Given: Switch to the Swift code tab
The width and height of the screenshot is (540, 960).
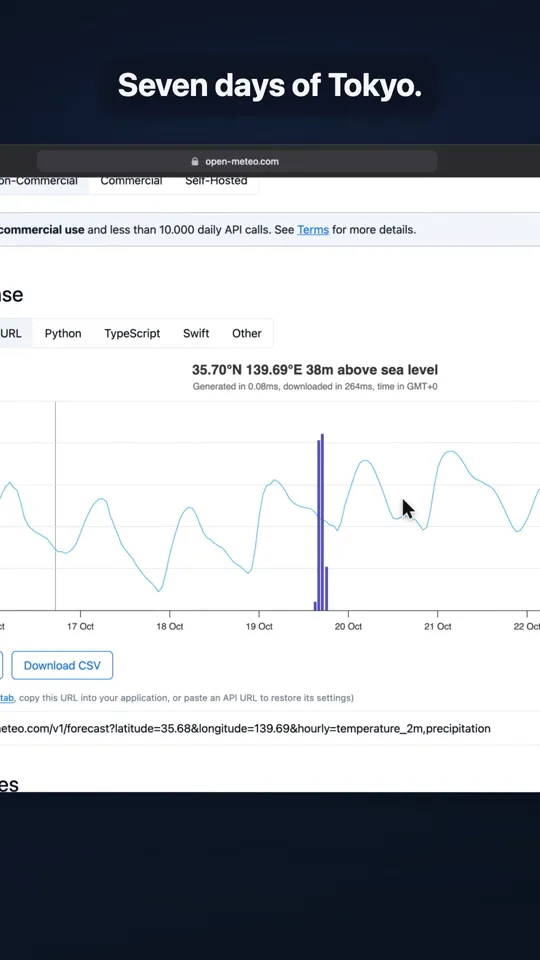Looking at the screenshot, I should coord(196,333).
